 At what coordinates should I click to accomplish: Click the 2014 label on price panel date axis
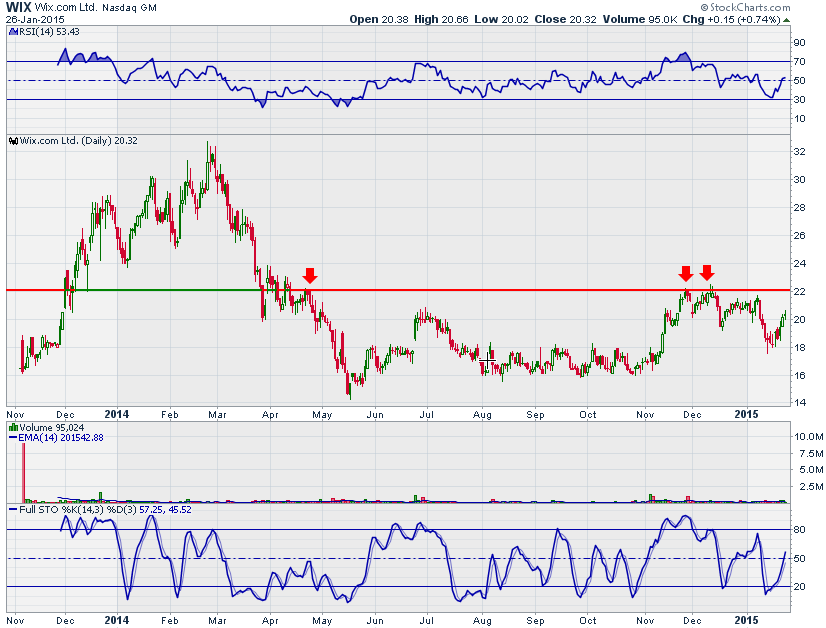pos(116,414)
